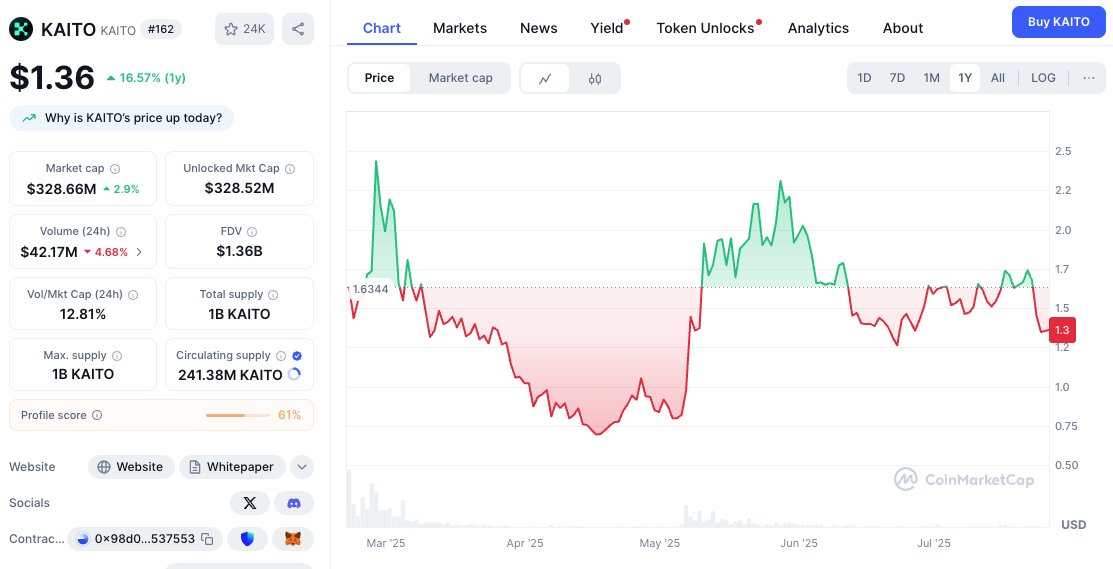Click the 241.38M KAITO circulating supply value
Viewport: 1113px width, 569px height.
[x=230, y=375]
